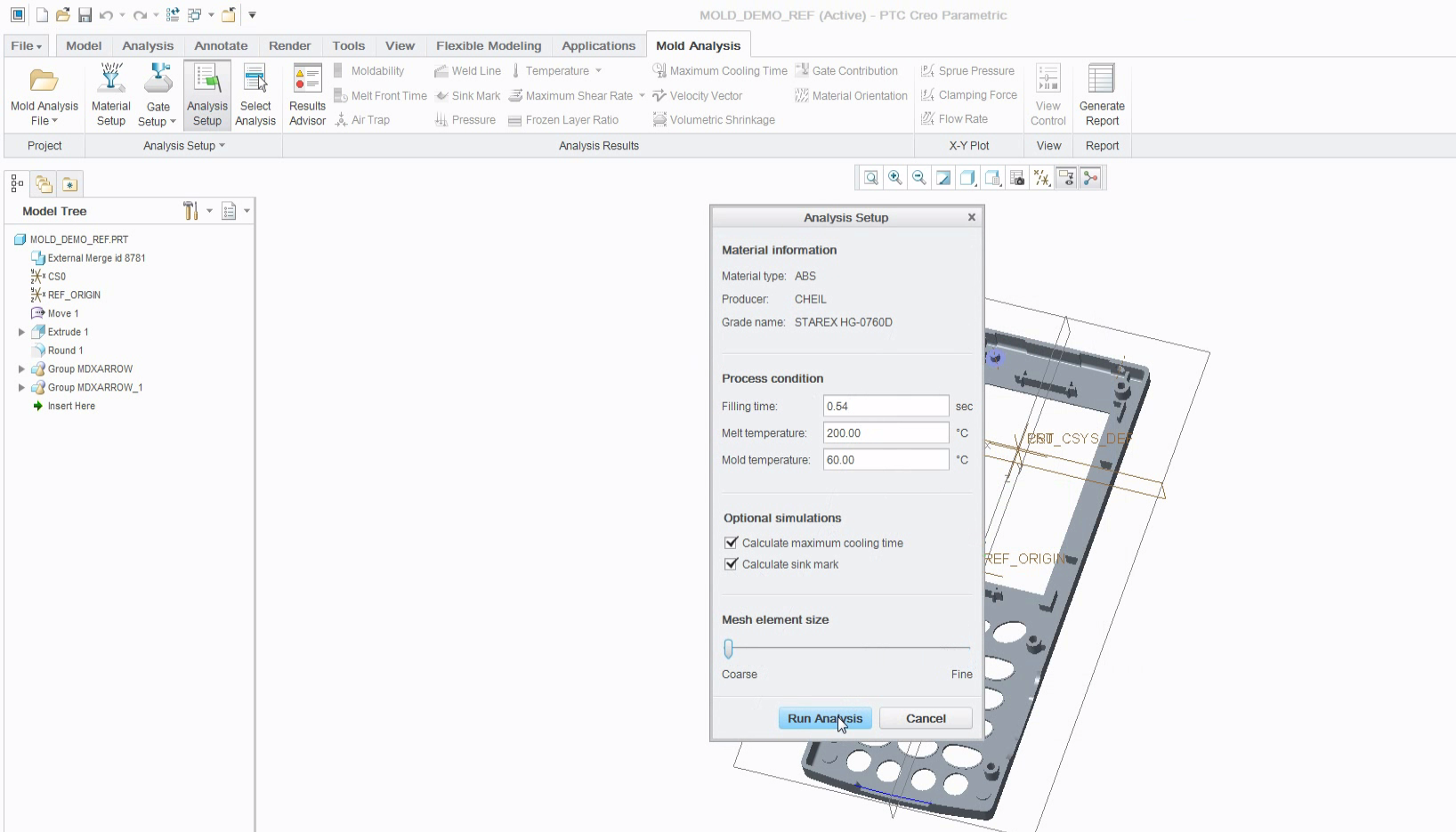1456x832 pixels.
Task: Open the Render ribbon tab
Action: [x=290, y=45]
